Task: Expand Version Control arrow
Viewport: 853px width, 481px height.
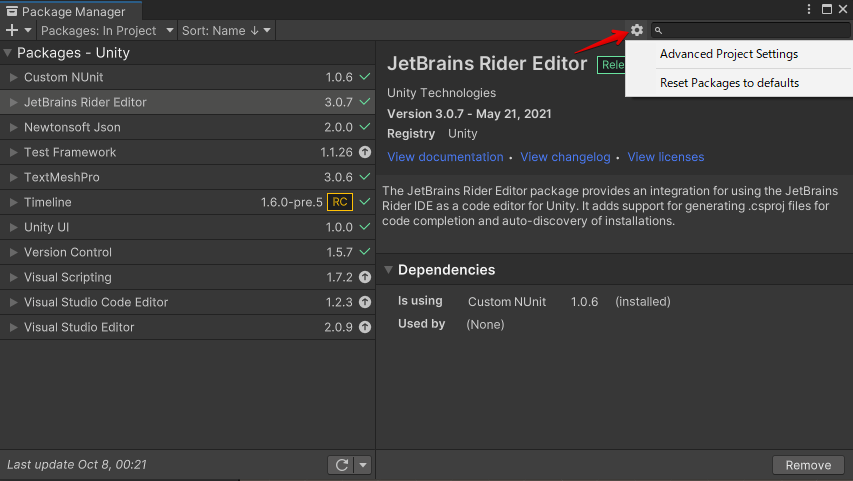Action: click(x=14, y=252)
